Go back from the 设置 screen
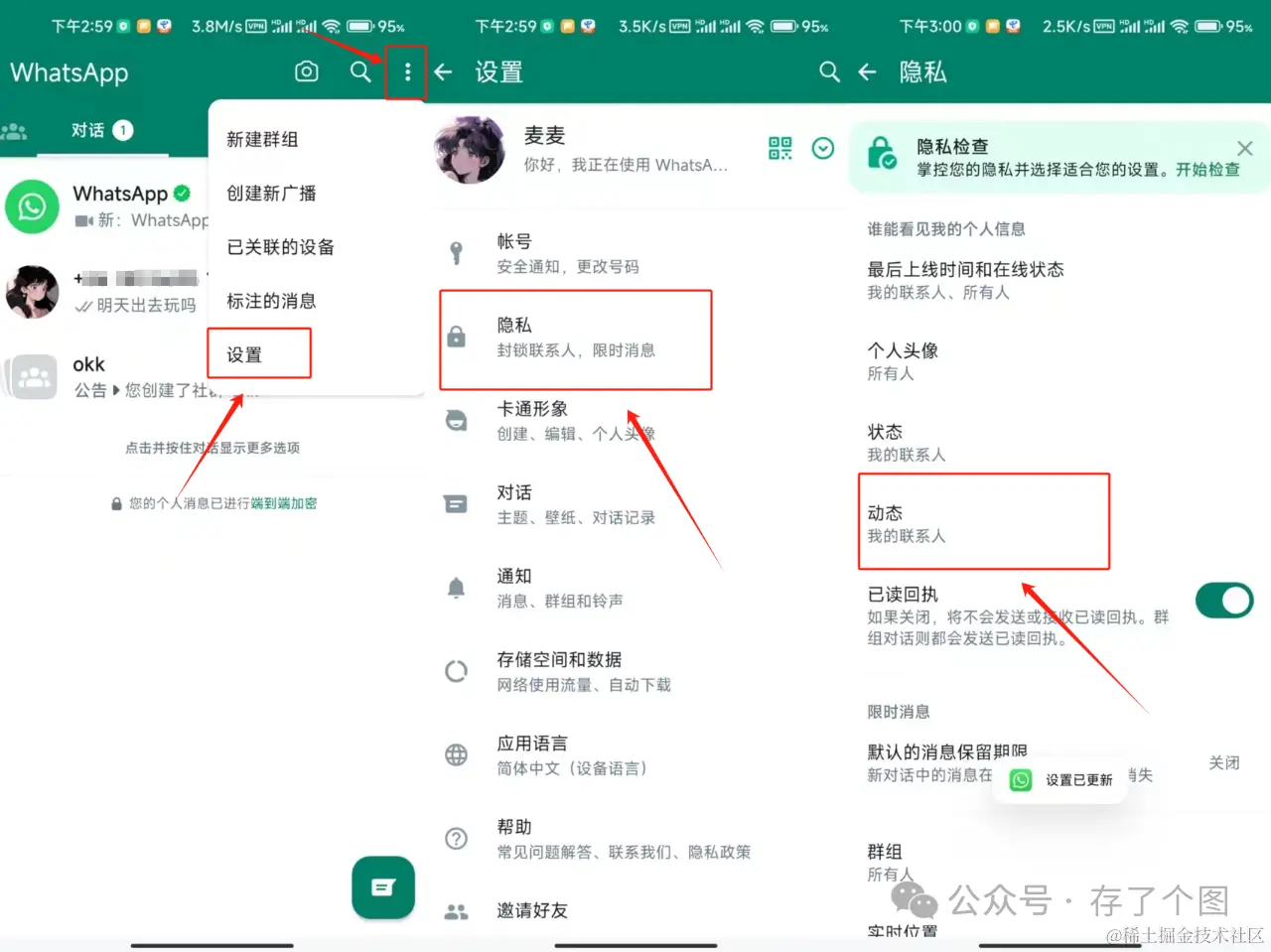 [x=444, y=71]
